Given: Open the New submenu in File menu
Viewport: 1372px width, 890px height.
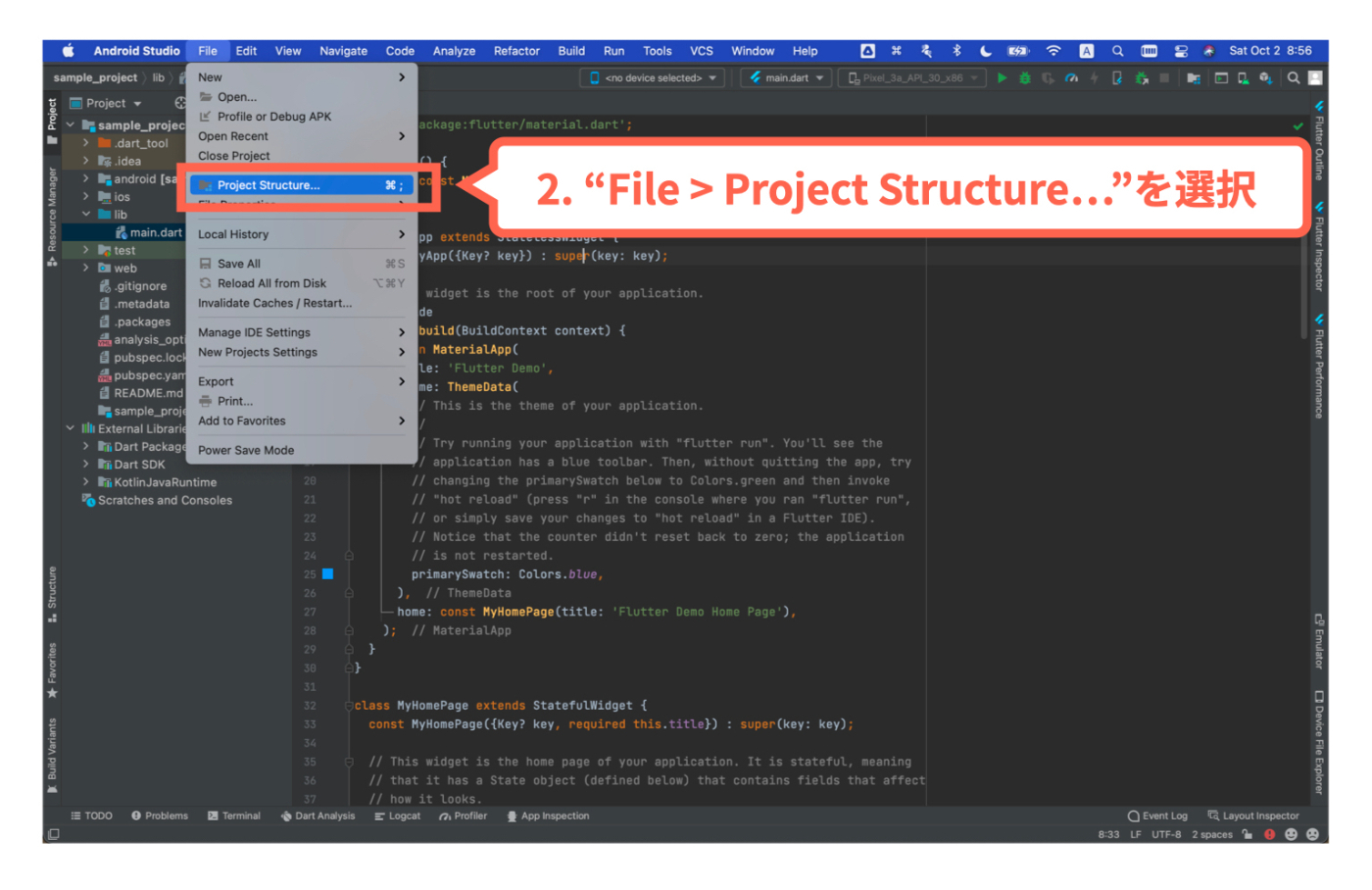Looking at the screenshot, I should 302,77.
